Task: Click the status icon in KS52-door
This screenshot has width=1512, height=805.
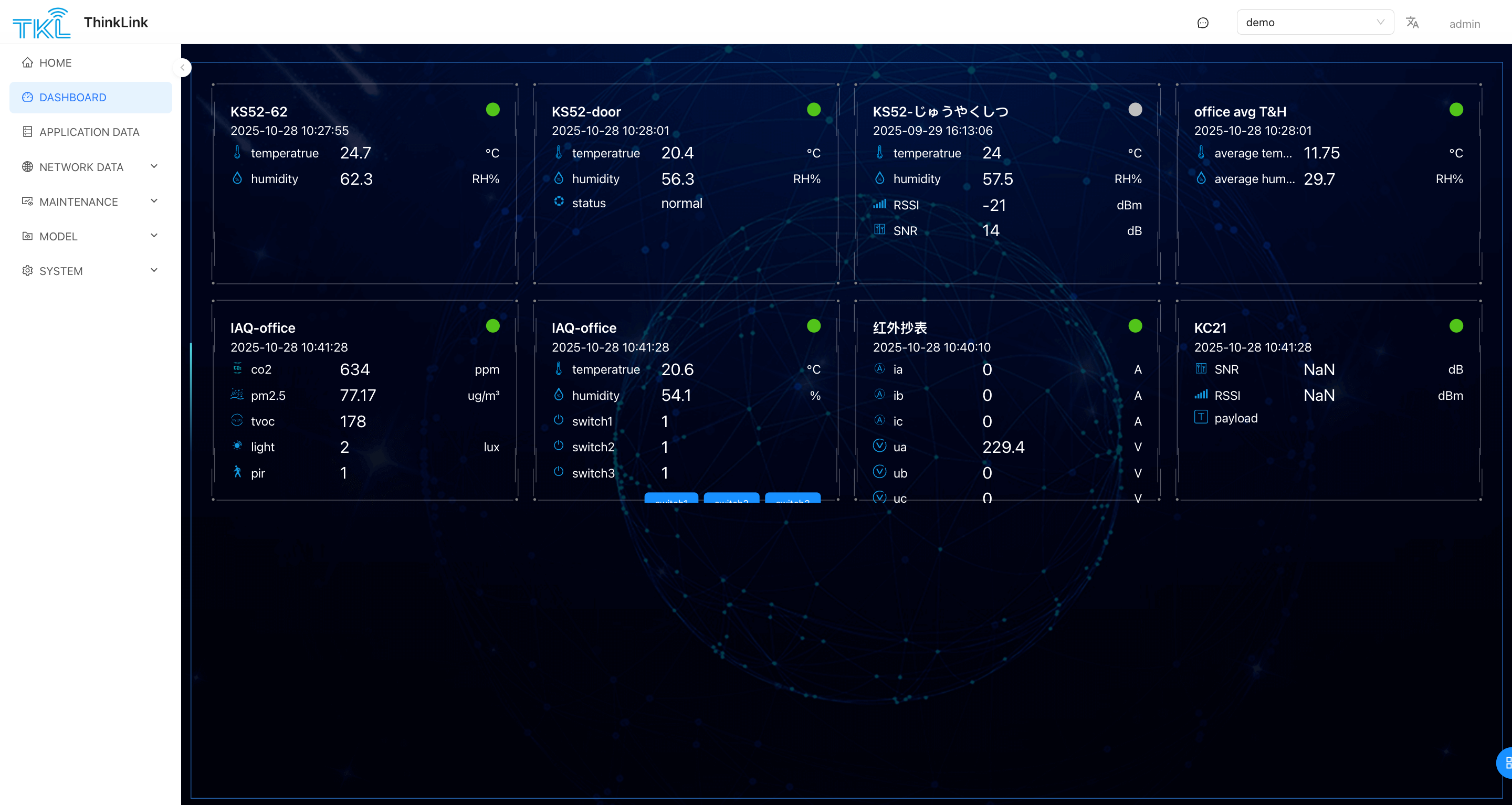Action: click(x=559, y=202)
